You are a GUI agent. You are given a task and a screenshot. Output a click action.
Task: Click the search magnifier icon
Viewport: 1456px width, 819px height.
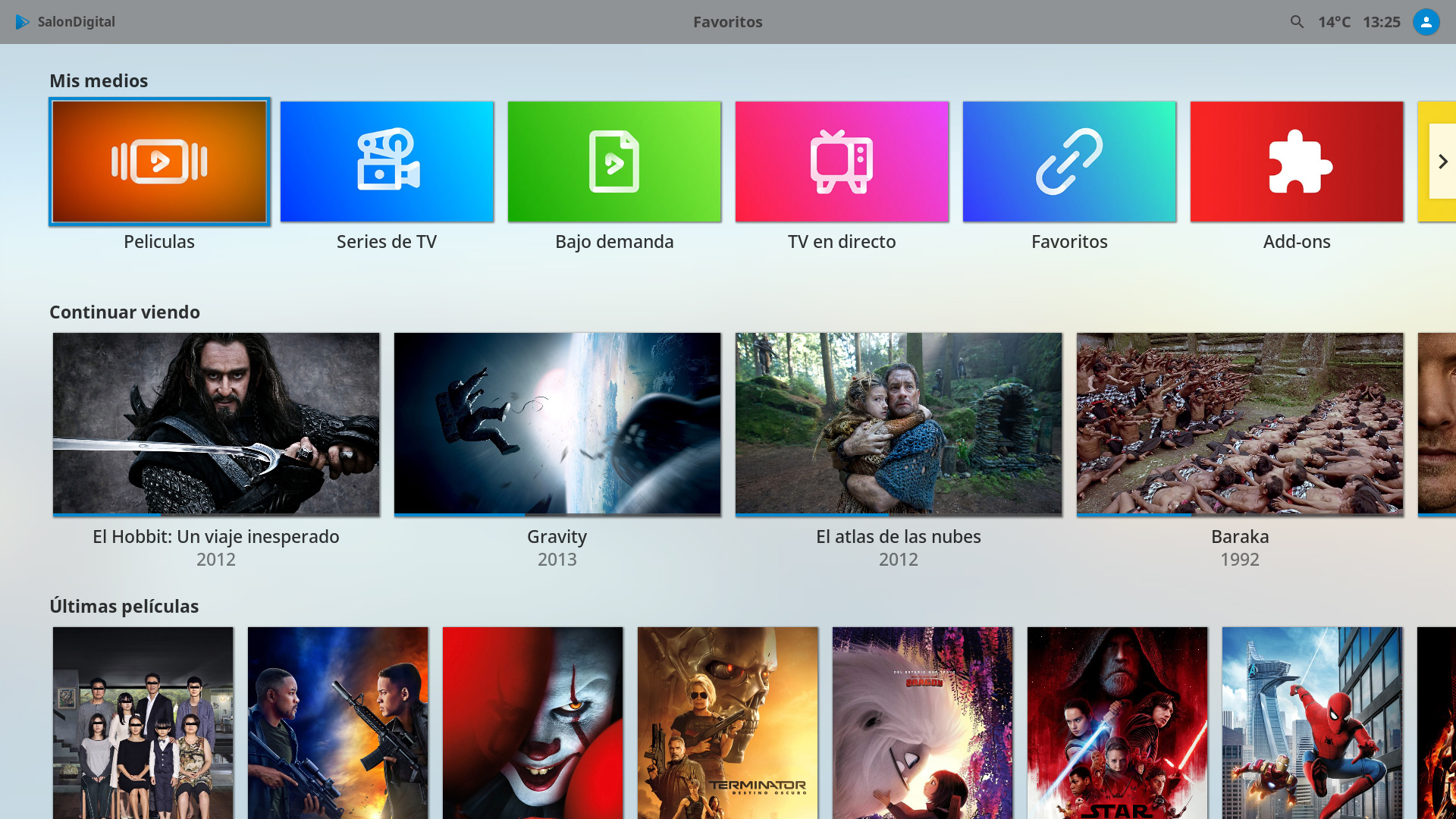click(x=1297, y=22)
